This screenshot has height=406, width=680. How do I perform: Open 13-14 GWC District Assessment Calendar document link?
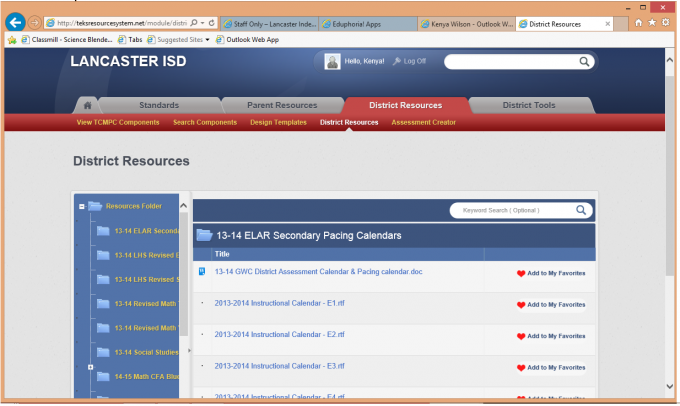pyautogui.click(x=318, y=272)
